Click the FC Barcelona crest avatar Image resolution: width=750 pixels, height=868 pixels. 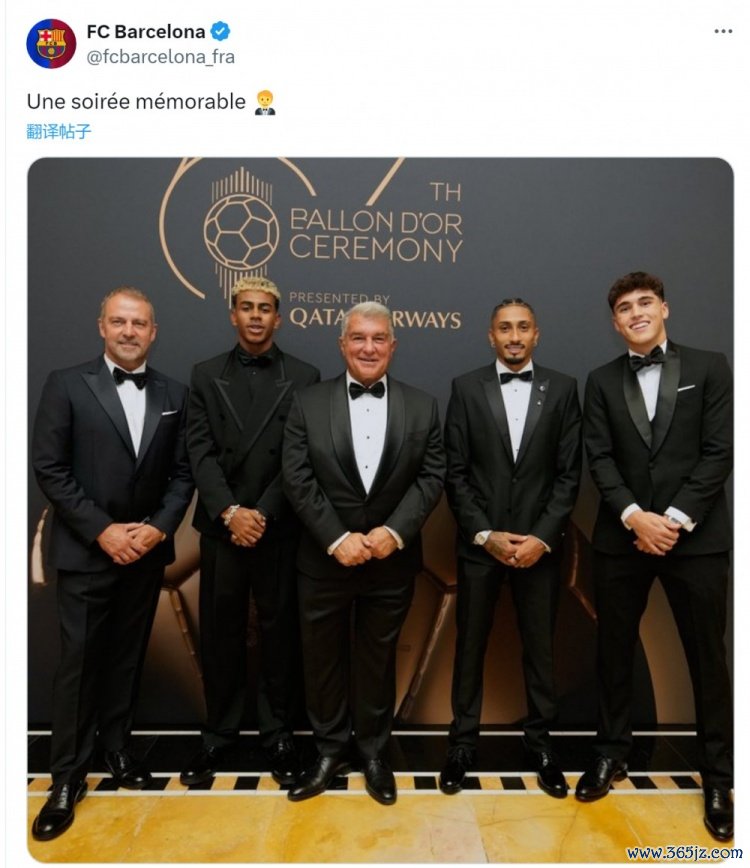tap(51, 43)
